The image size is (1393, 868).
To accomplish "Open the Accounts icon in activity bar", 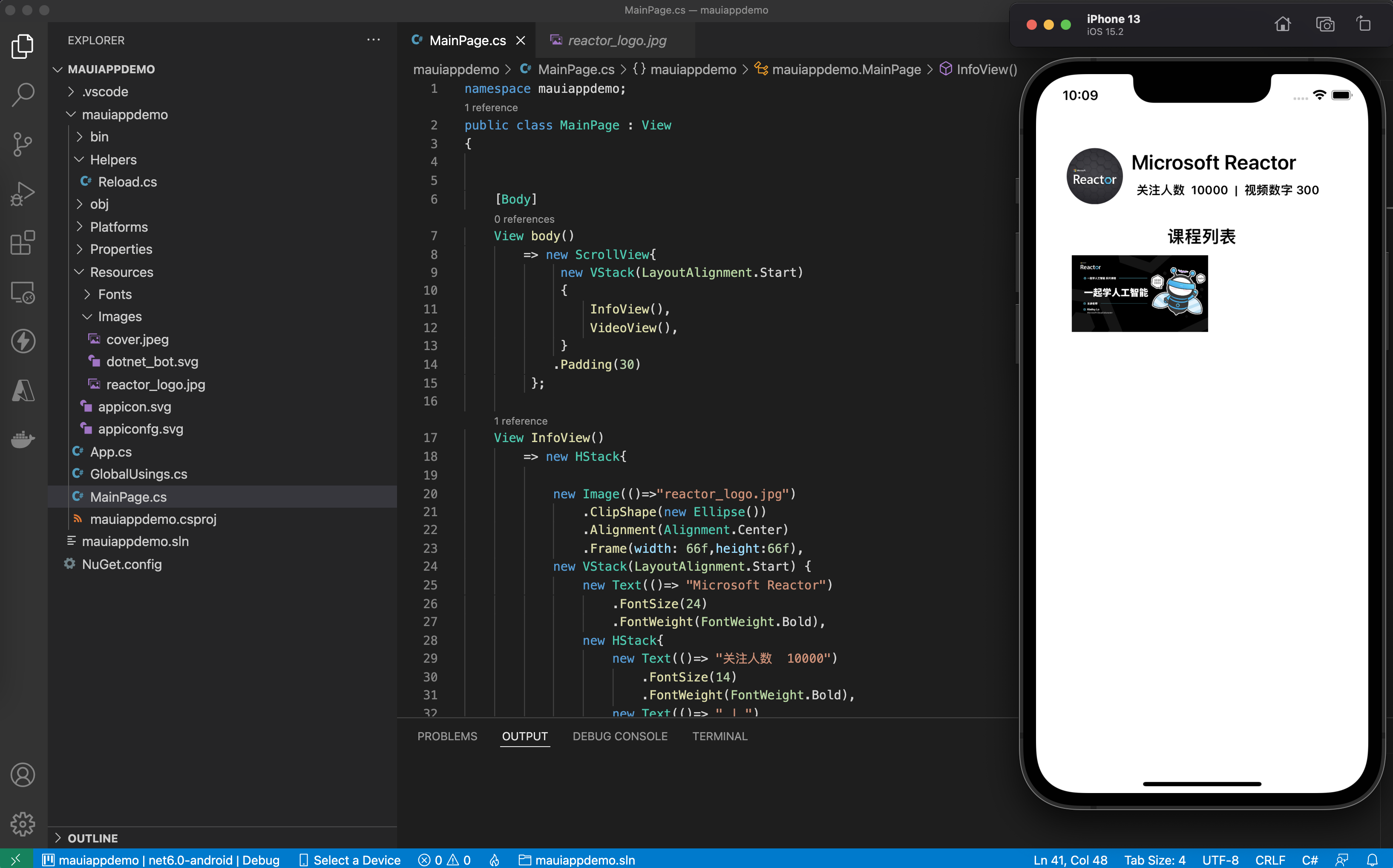I will click(x=23, y=775).
